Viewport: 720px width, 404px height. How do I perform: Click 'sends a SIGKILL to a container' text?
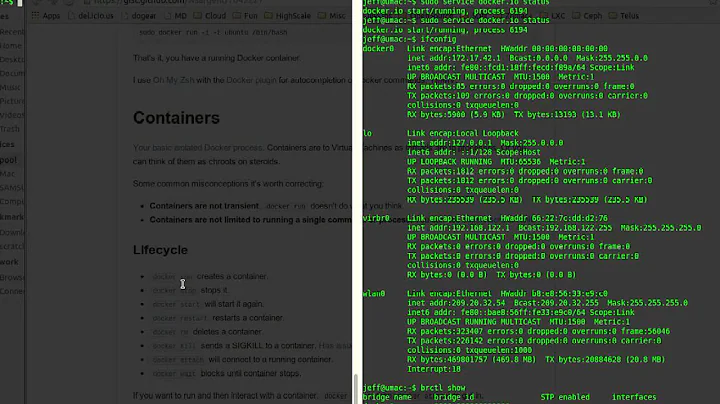(x=258, y=345)
